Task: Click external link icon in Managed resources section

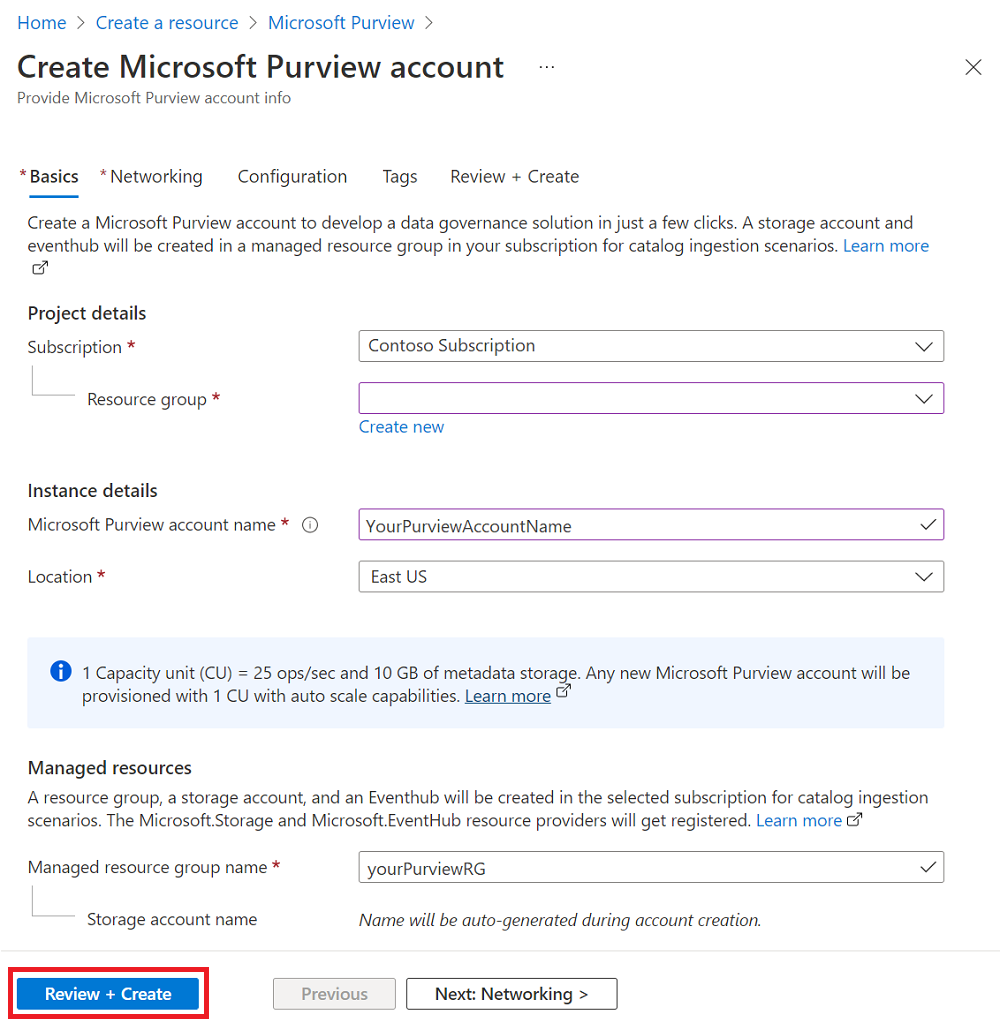Action: [x=855, y=820]
